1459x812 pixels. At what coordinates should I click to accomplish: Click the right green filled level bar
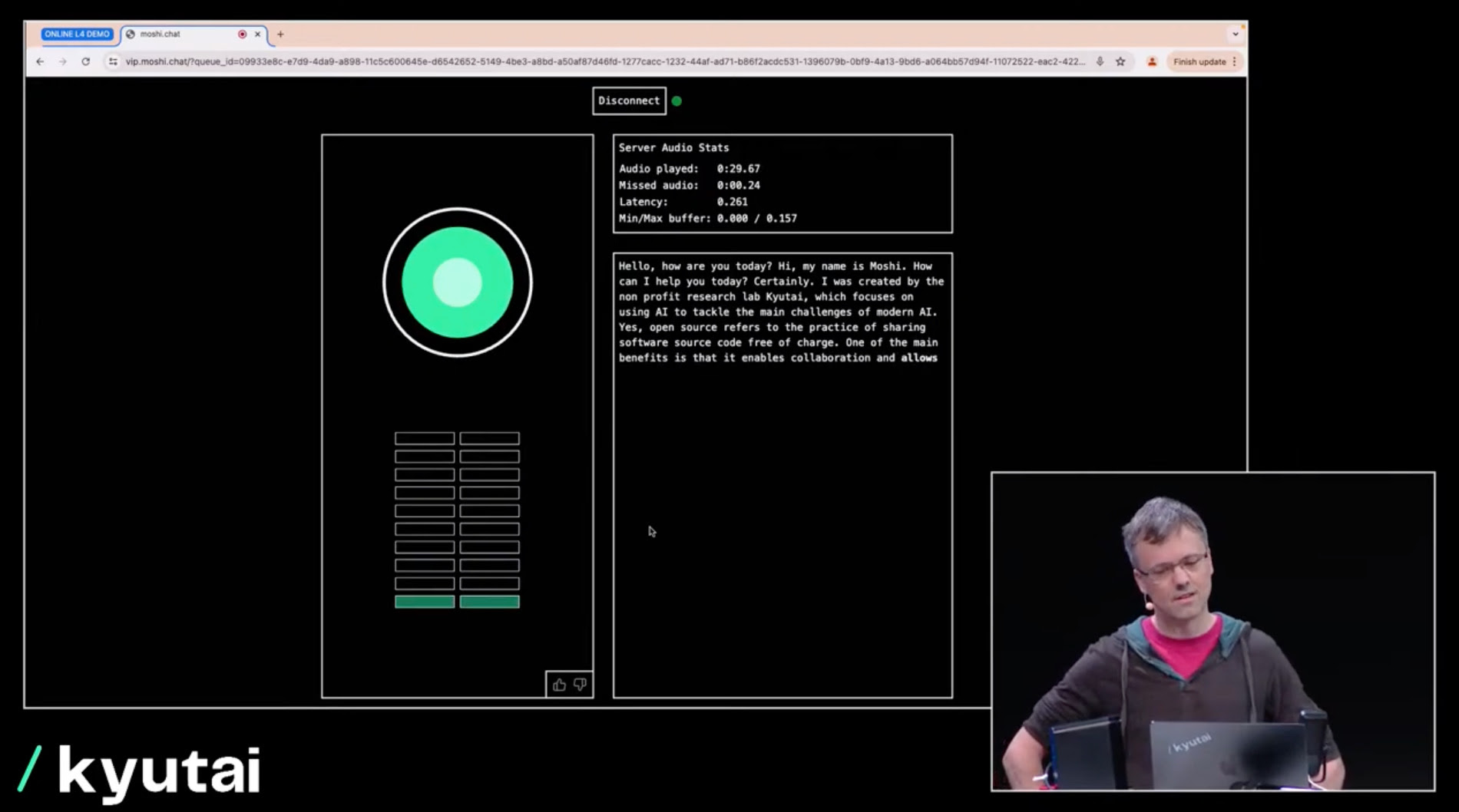pyautogui.click(x=489, y=602)
